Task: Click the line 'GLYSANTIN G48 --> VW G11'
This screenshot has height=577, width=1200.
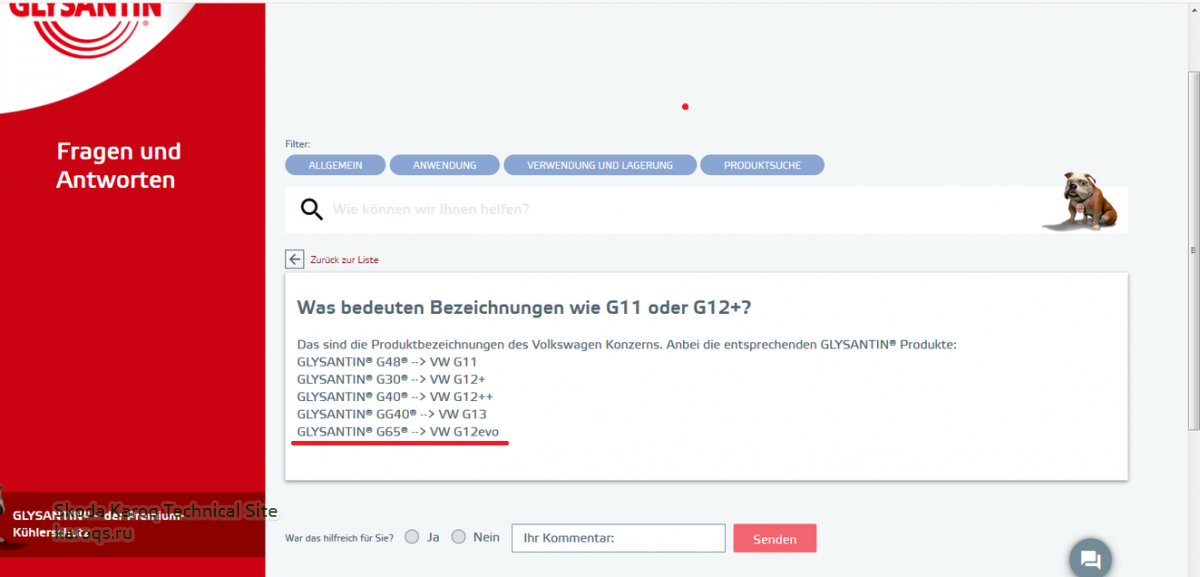Action: click(387, 362)
